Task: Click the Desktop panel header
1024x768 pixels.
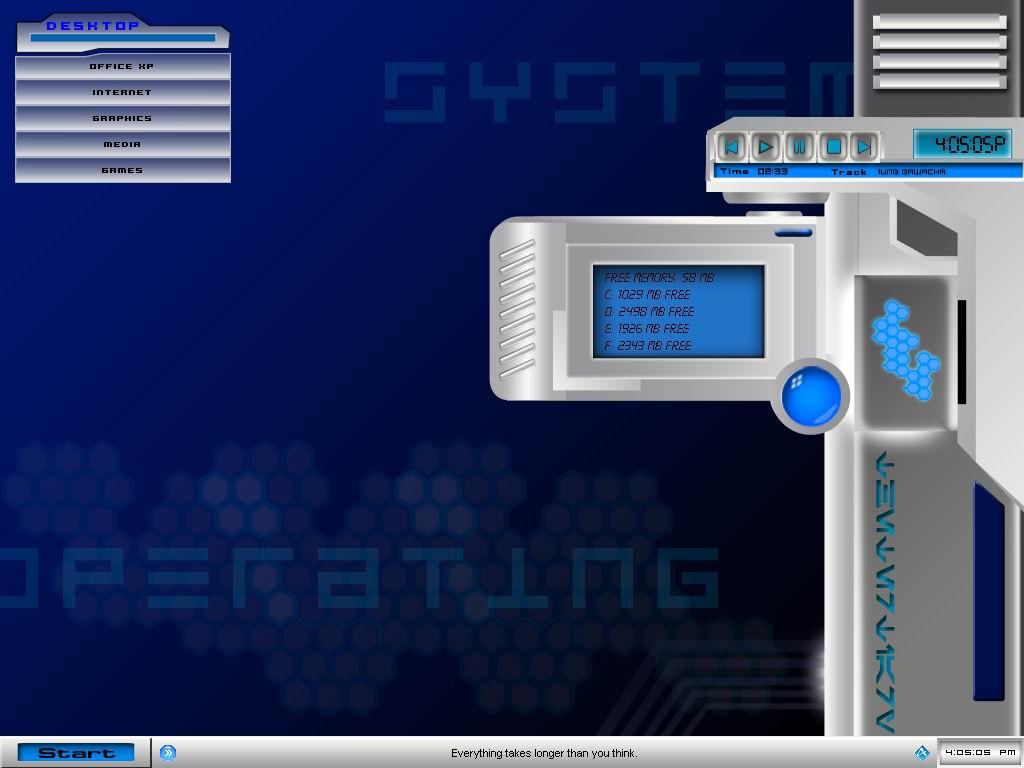Action: click(x=123, y=33)
